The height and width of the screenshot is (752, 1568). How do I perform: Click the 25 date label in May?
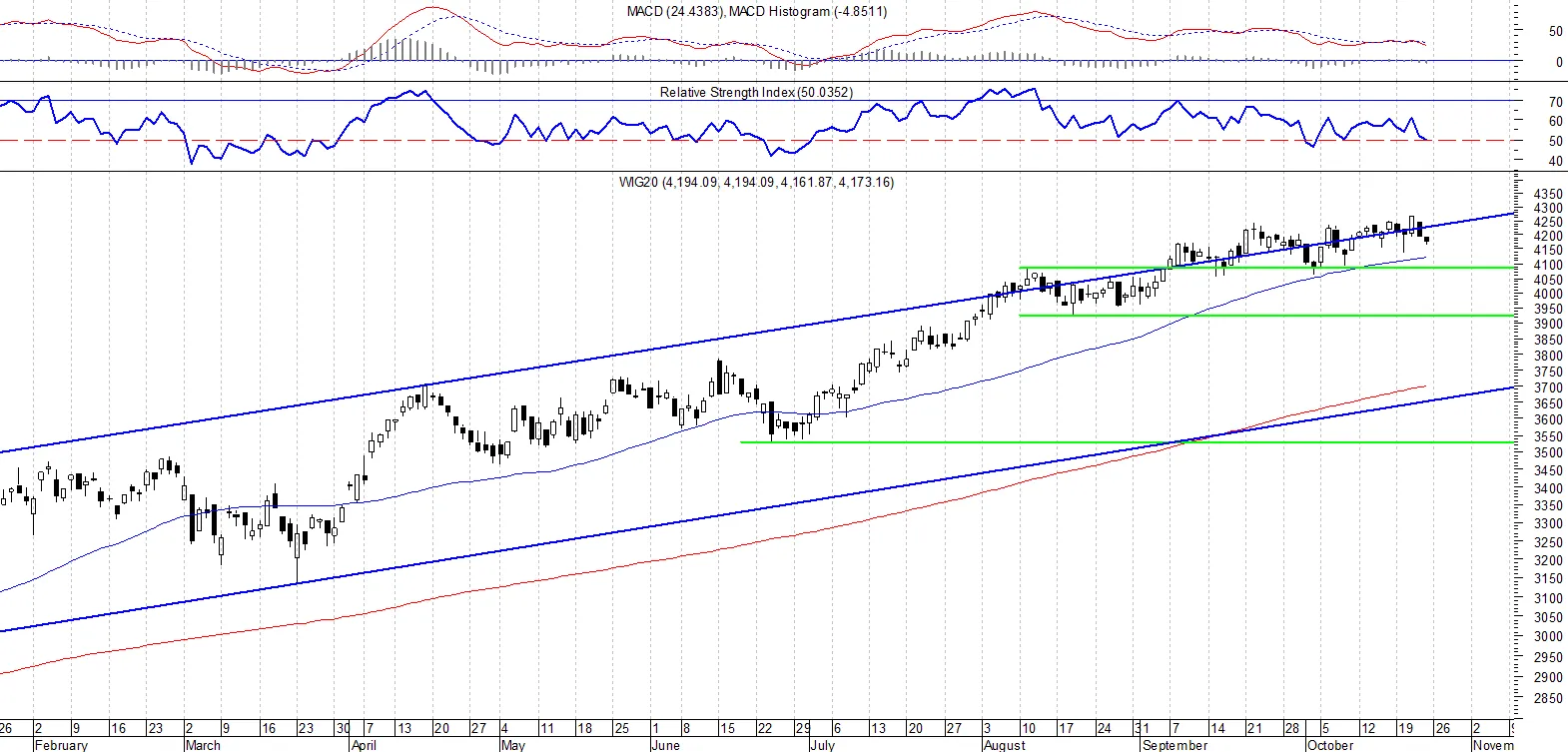(621, 728)
